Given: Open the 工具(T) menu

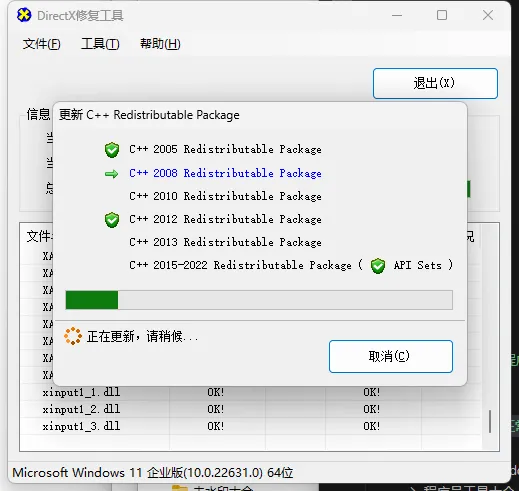Looking at the screenshot, I should (x=100, y=44).
